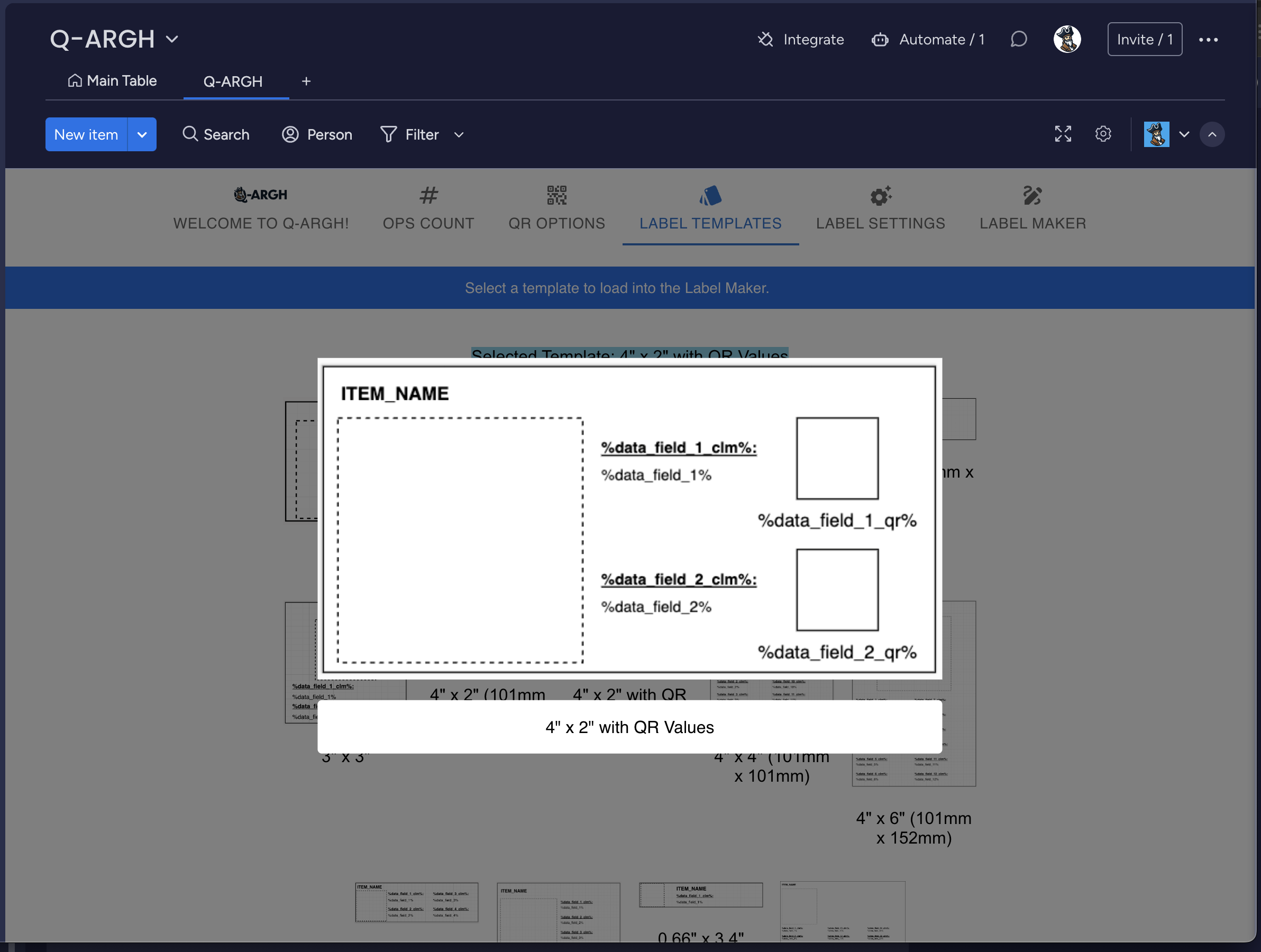Click the Person filter button label

pos(330,134)
